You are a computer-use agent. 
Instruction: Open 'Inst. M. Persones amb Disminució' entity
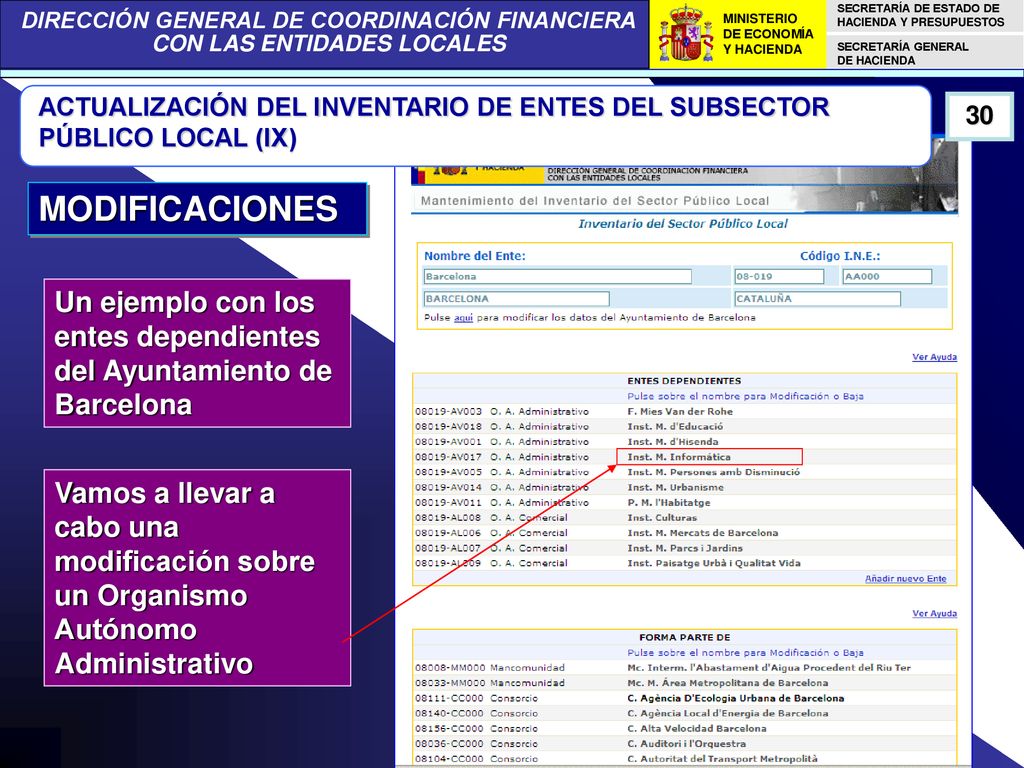point(713,472)
